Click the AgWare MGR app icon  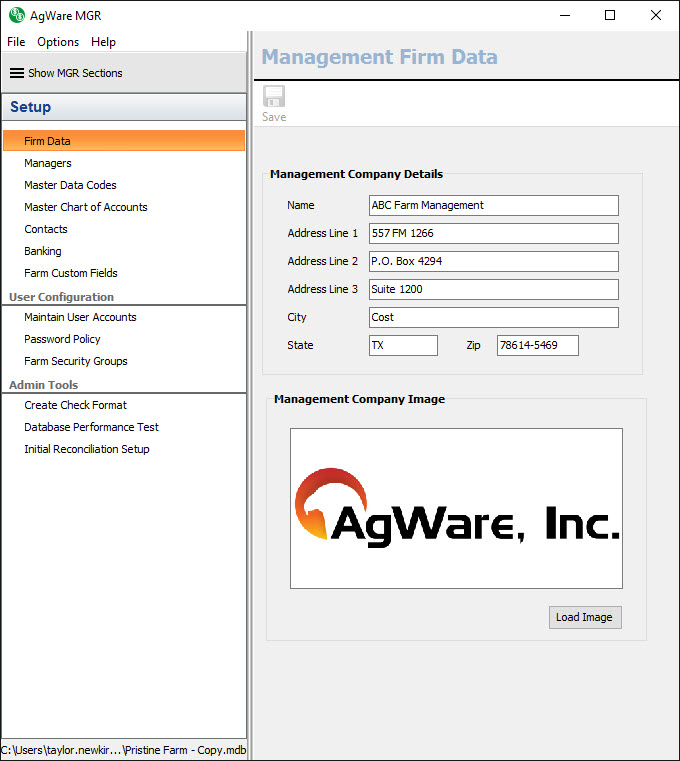(16, 15)
